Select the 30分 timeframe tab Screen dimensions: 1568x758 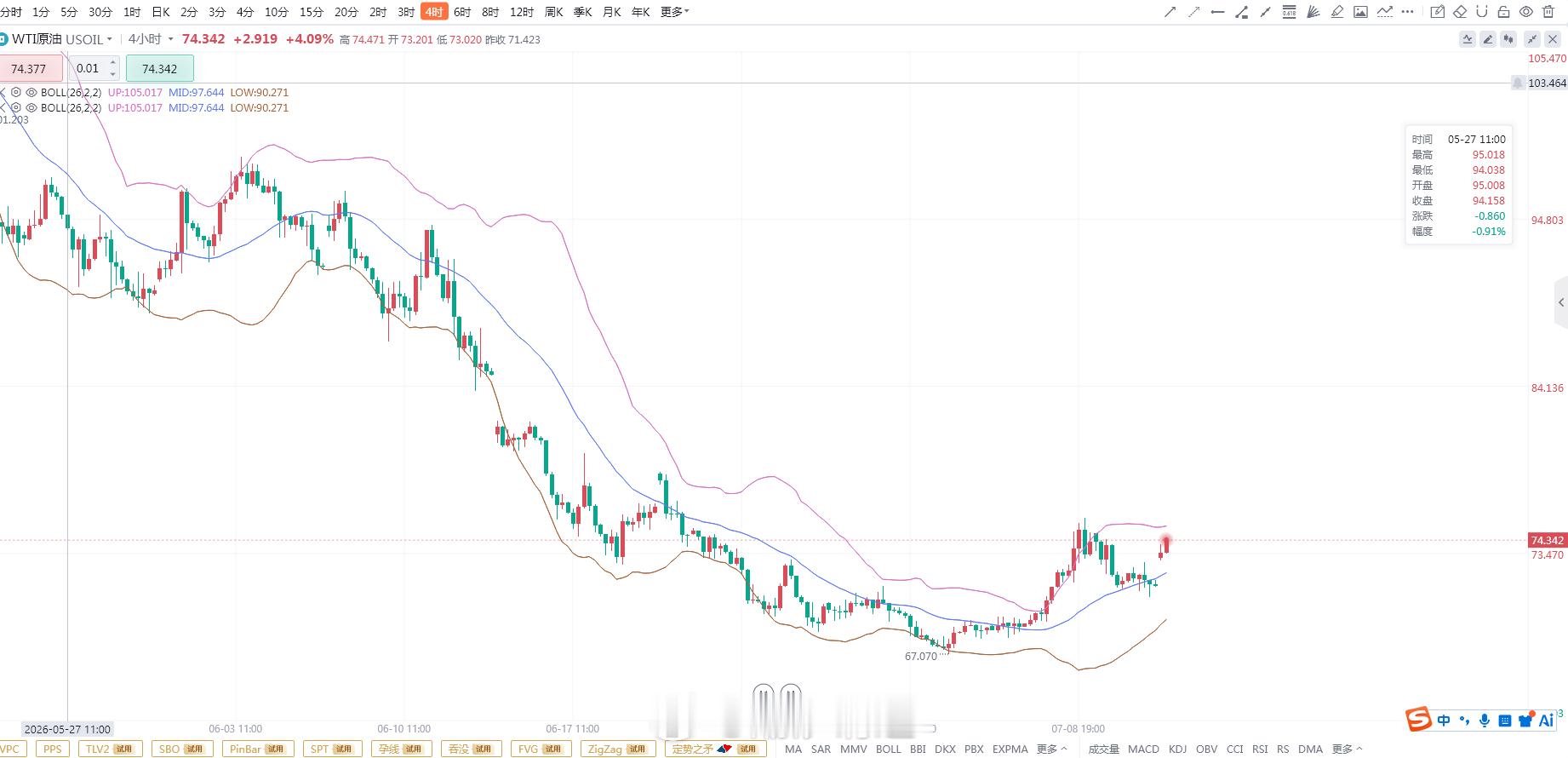100,12
